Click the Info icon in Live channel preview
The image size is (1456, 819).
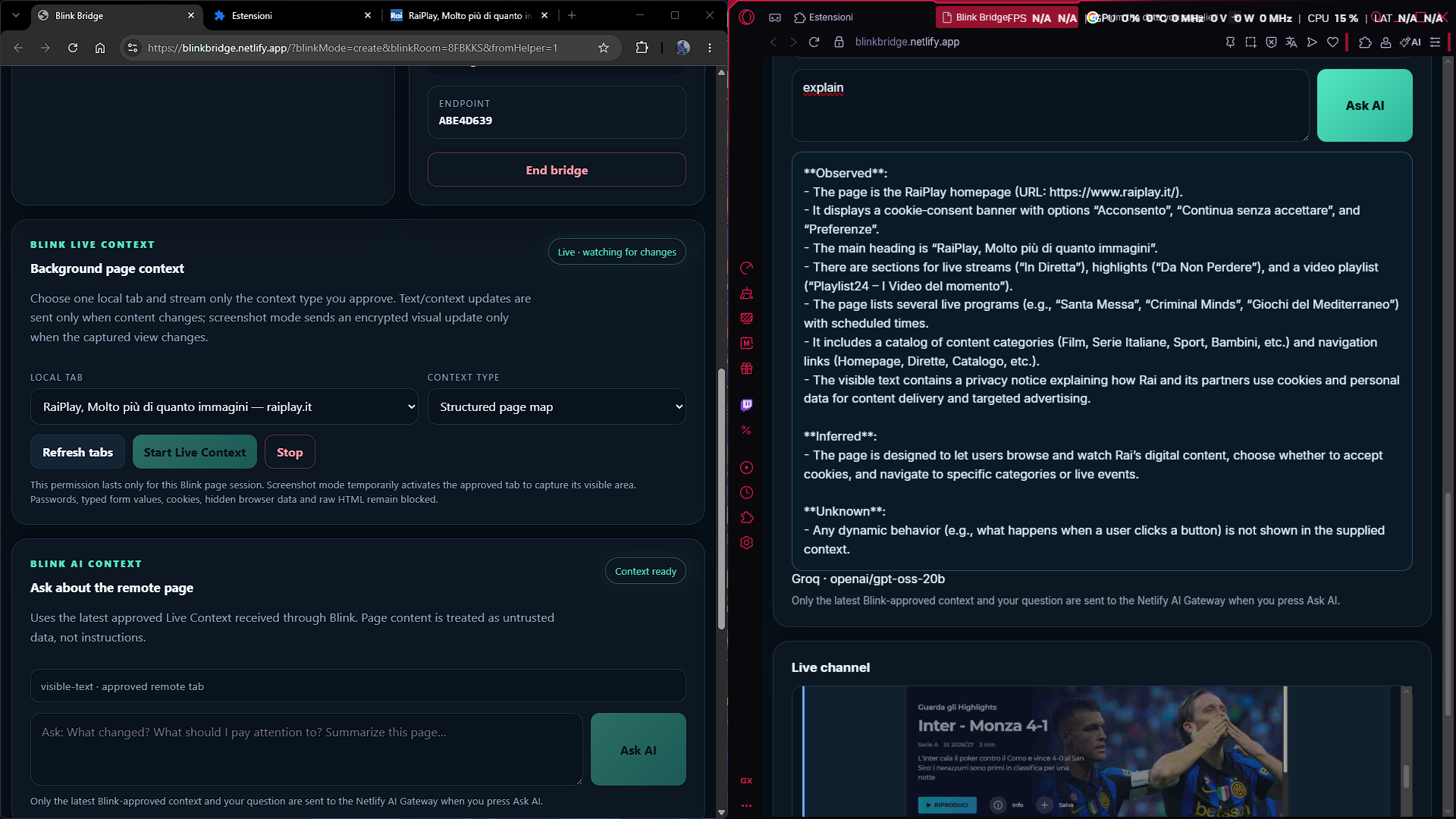pyautogui.click(x=998, y=805)
